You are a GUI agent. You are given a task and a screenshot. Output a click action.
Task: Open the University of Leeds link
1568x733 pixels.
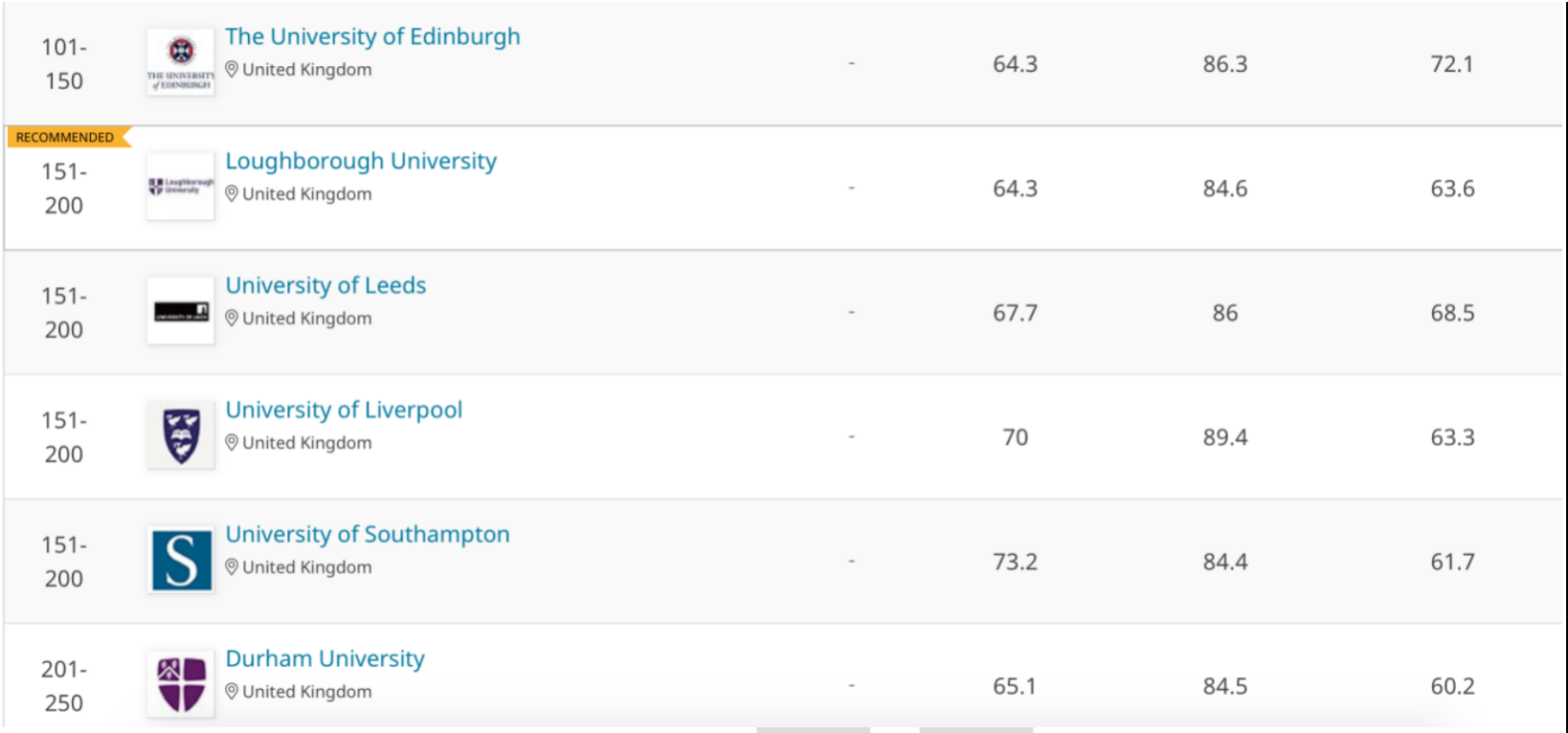click(x=325, y=285)
